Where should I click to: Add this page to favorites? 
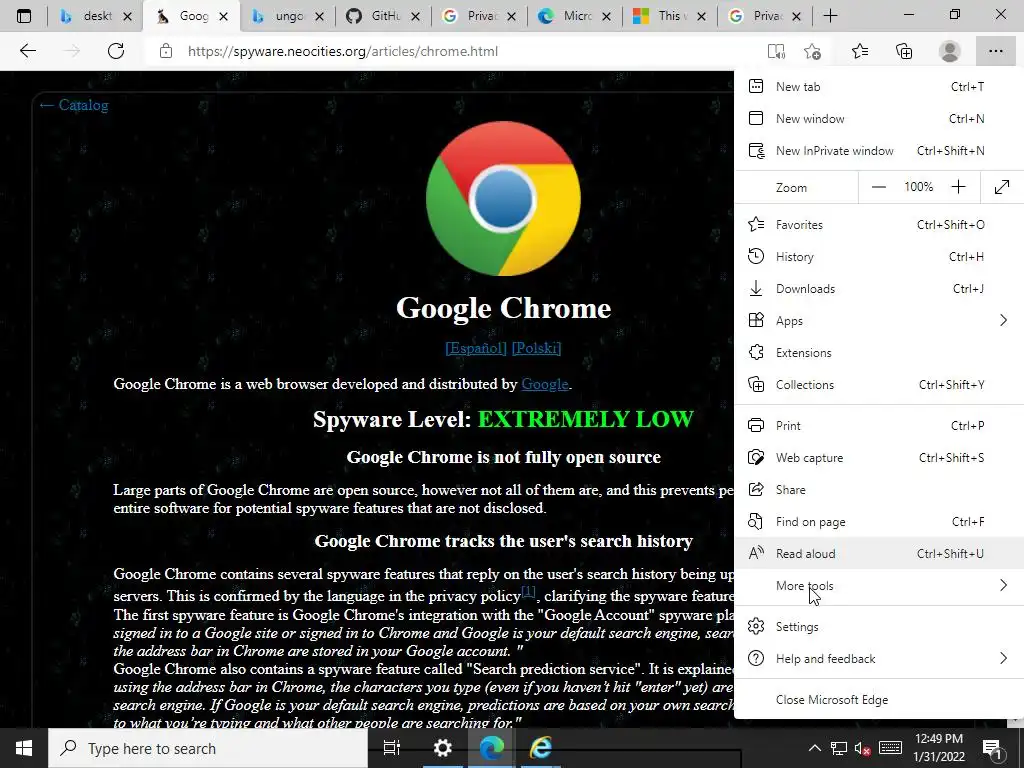[x=812, y=52]
